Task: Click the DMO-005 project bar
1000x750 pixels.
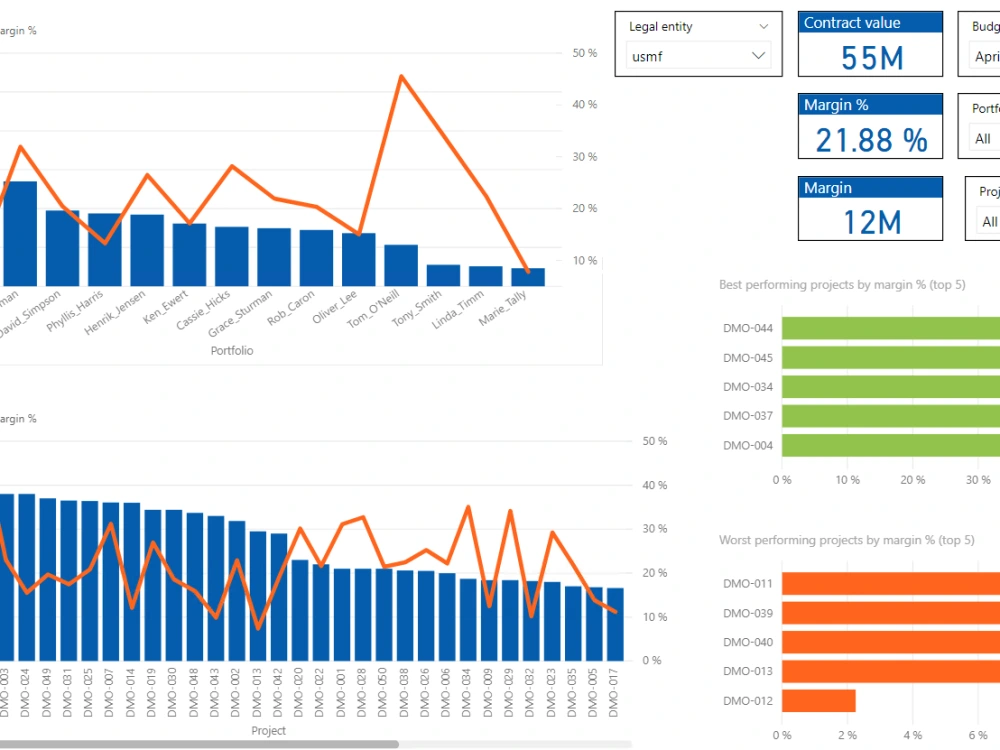Action: (x=594, y=624)
